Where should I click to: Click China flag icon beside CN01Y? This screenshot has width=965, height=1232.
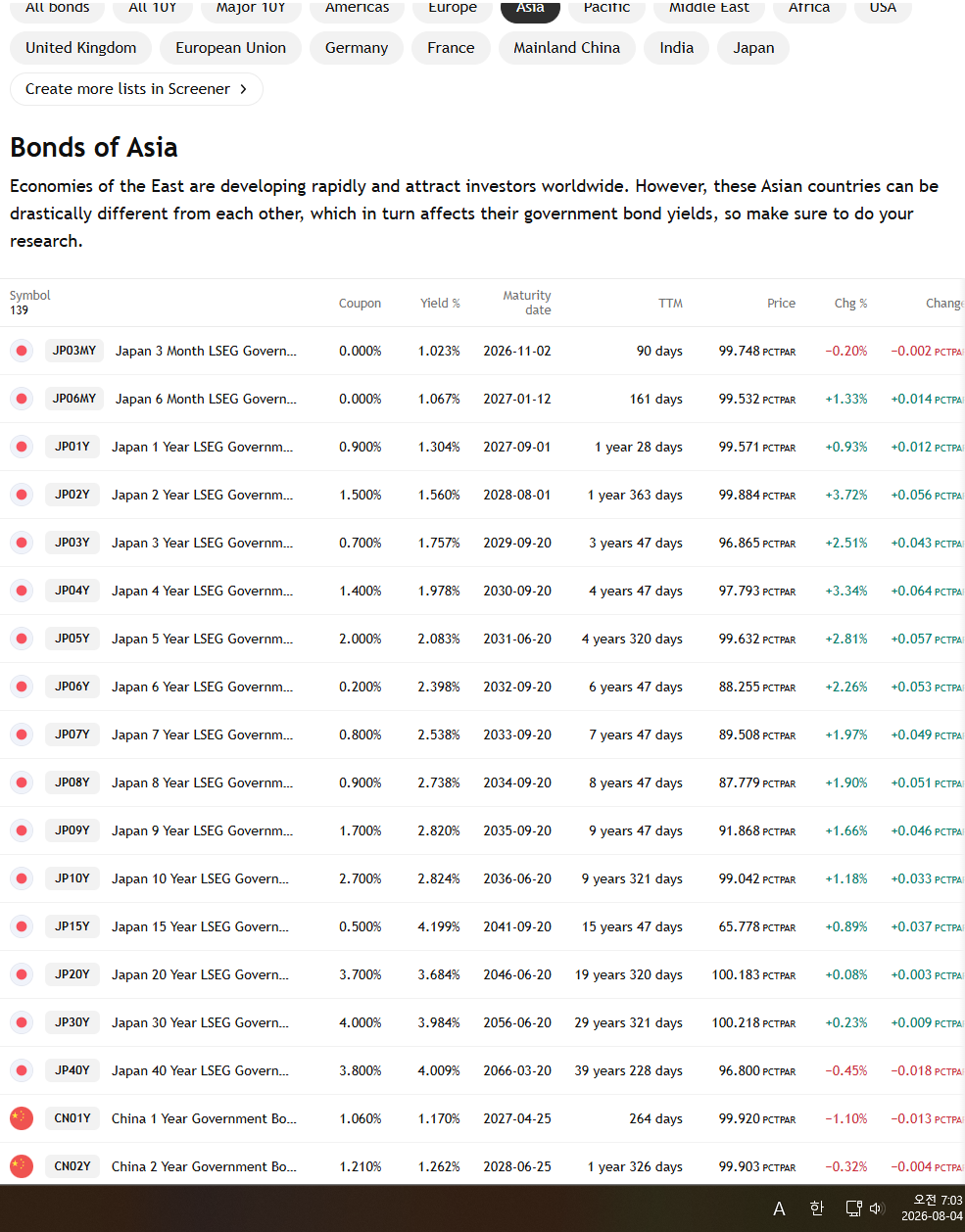click(x=22, y=1118)
